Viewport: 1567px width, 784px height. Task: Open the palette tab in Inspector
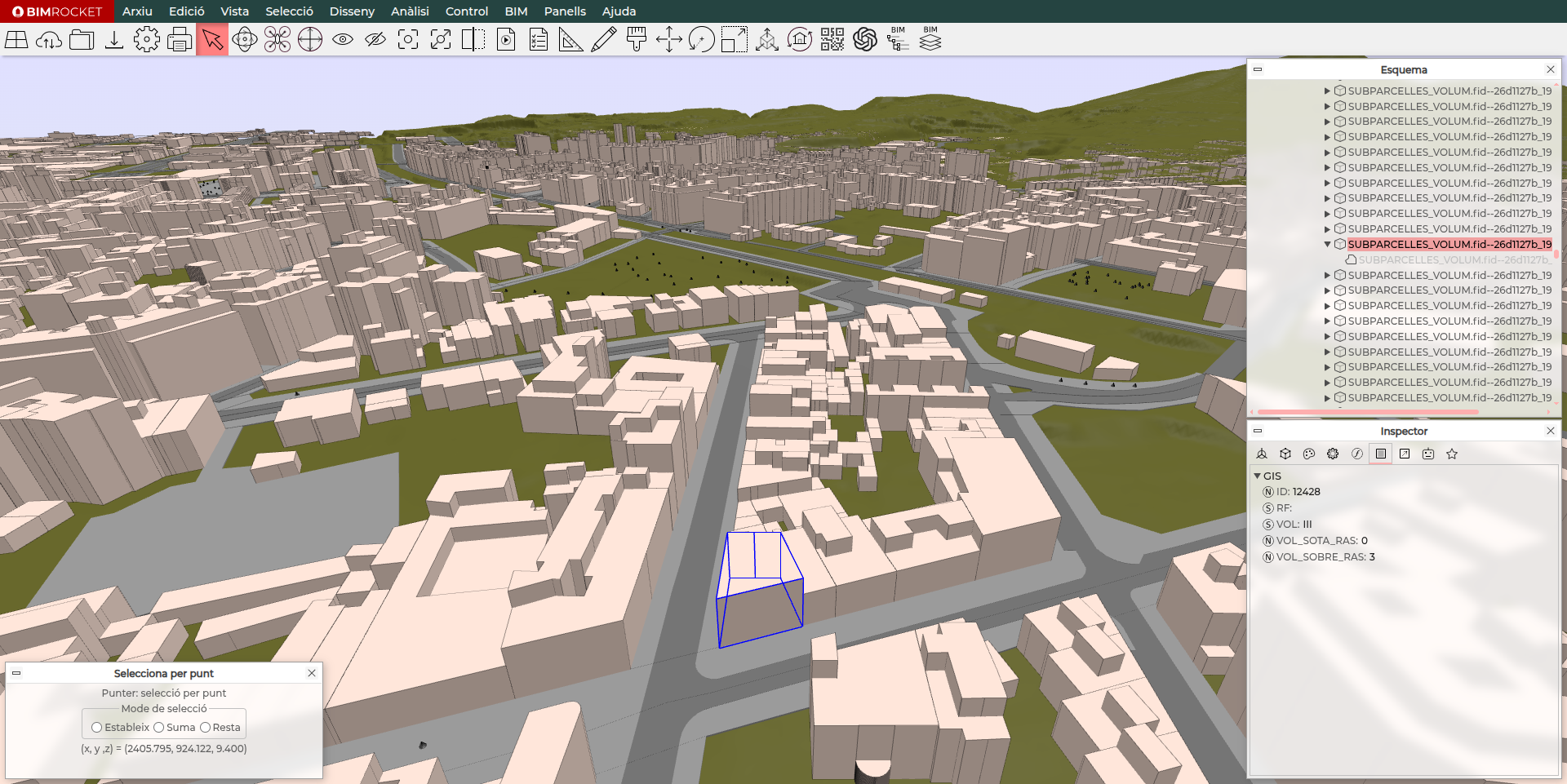[x=1309, y=454]
